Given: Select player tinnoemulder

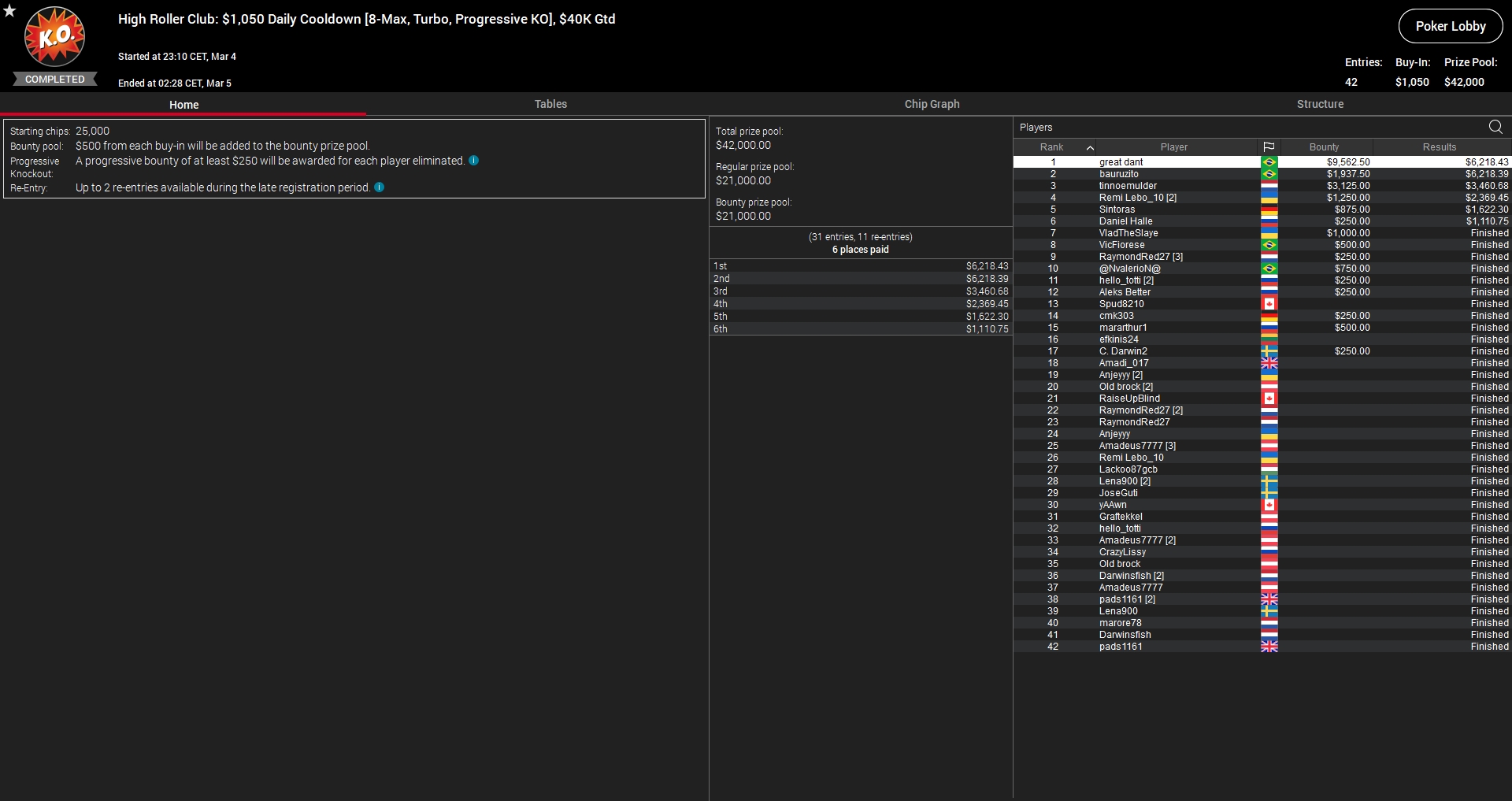Looking at the screenshot, I should coord(1262,186).
